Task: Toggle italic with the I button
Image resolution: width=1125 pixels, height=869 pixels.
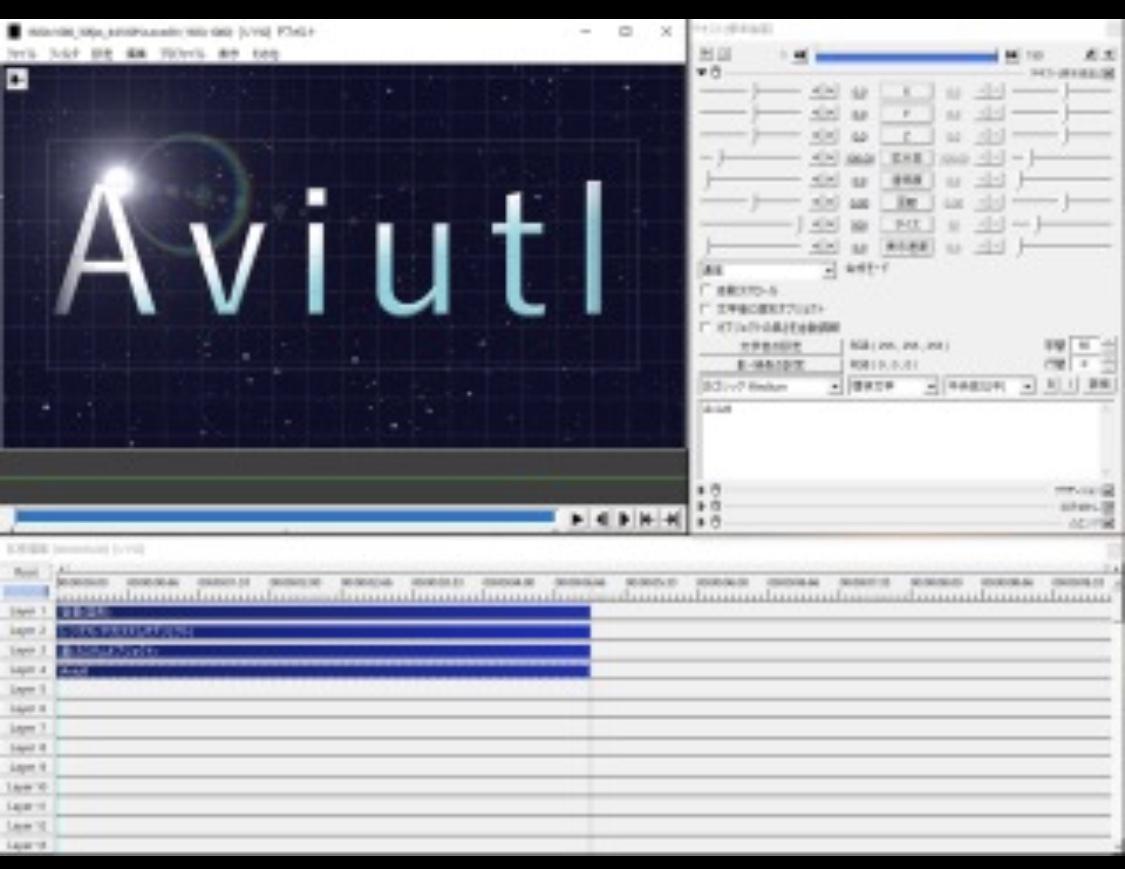Action: click(x=1070, y=385)
